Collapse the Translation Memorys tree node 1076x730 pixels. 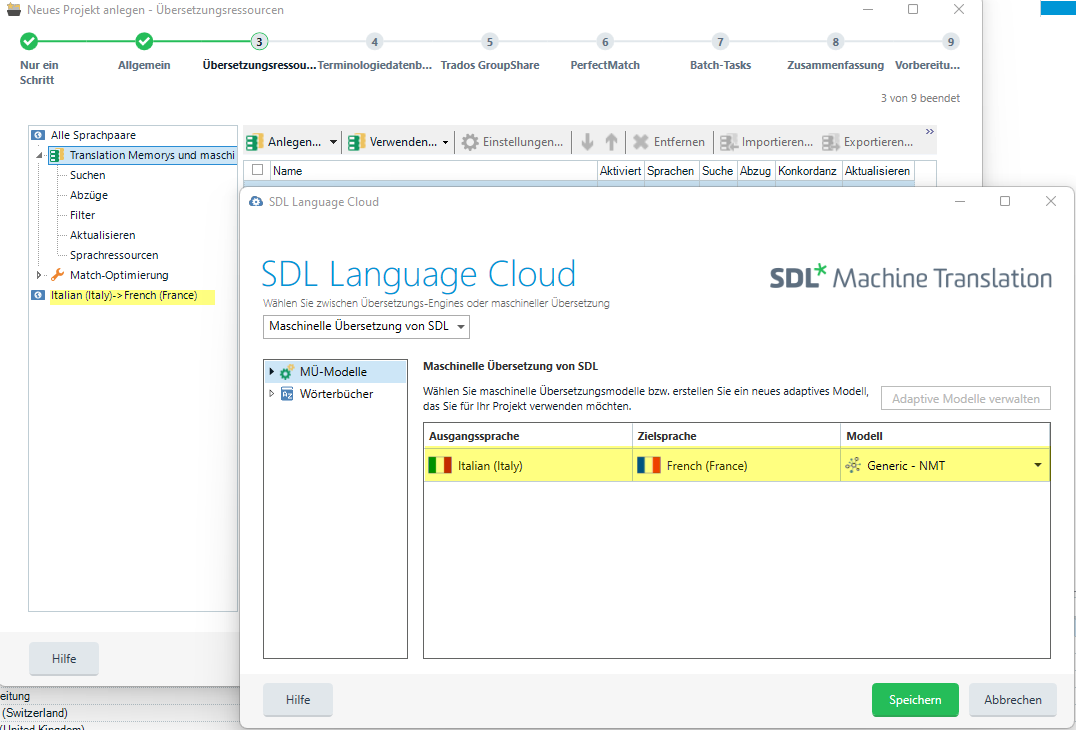(39, 156)
